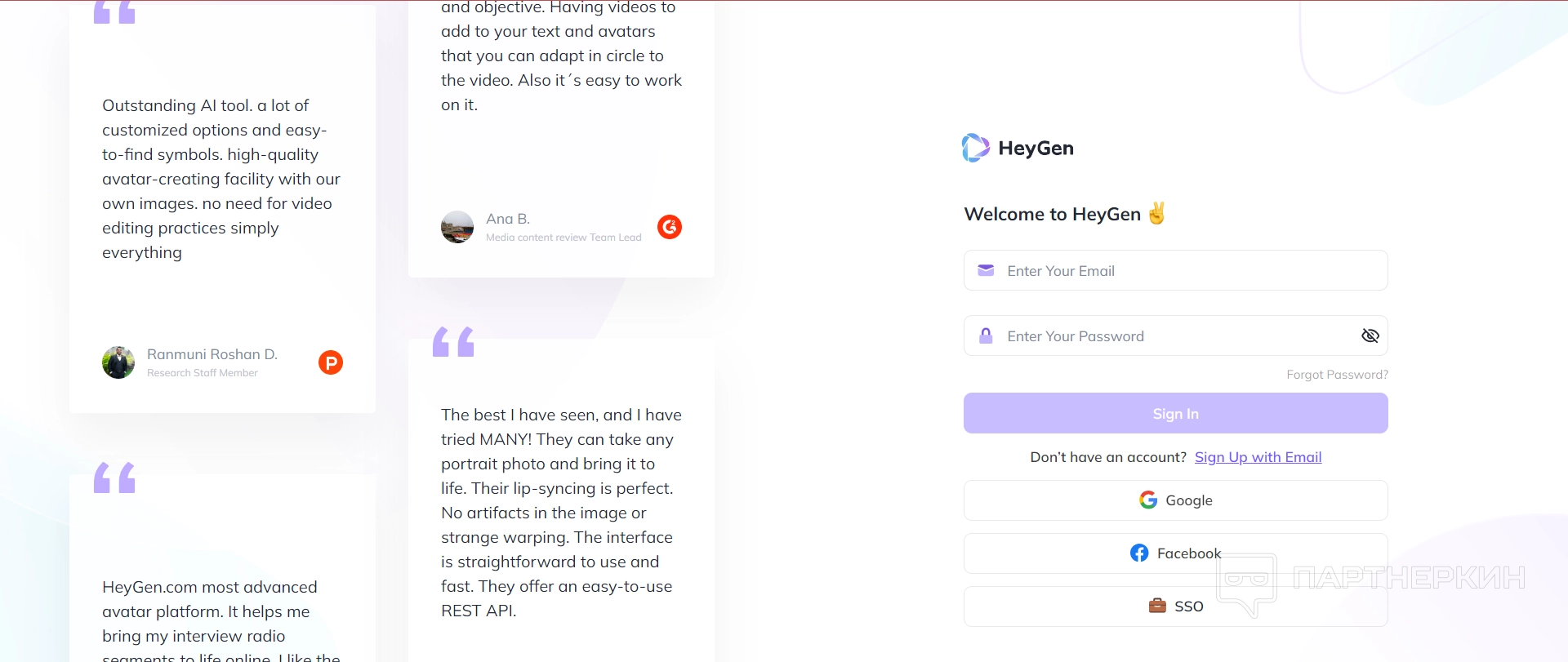Click Ranmuni Roshan D.'s profile avatar
1568x662 pixels.
pos(118,362)
